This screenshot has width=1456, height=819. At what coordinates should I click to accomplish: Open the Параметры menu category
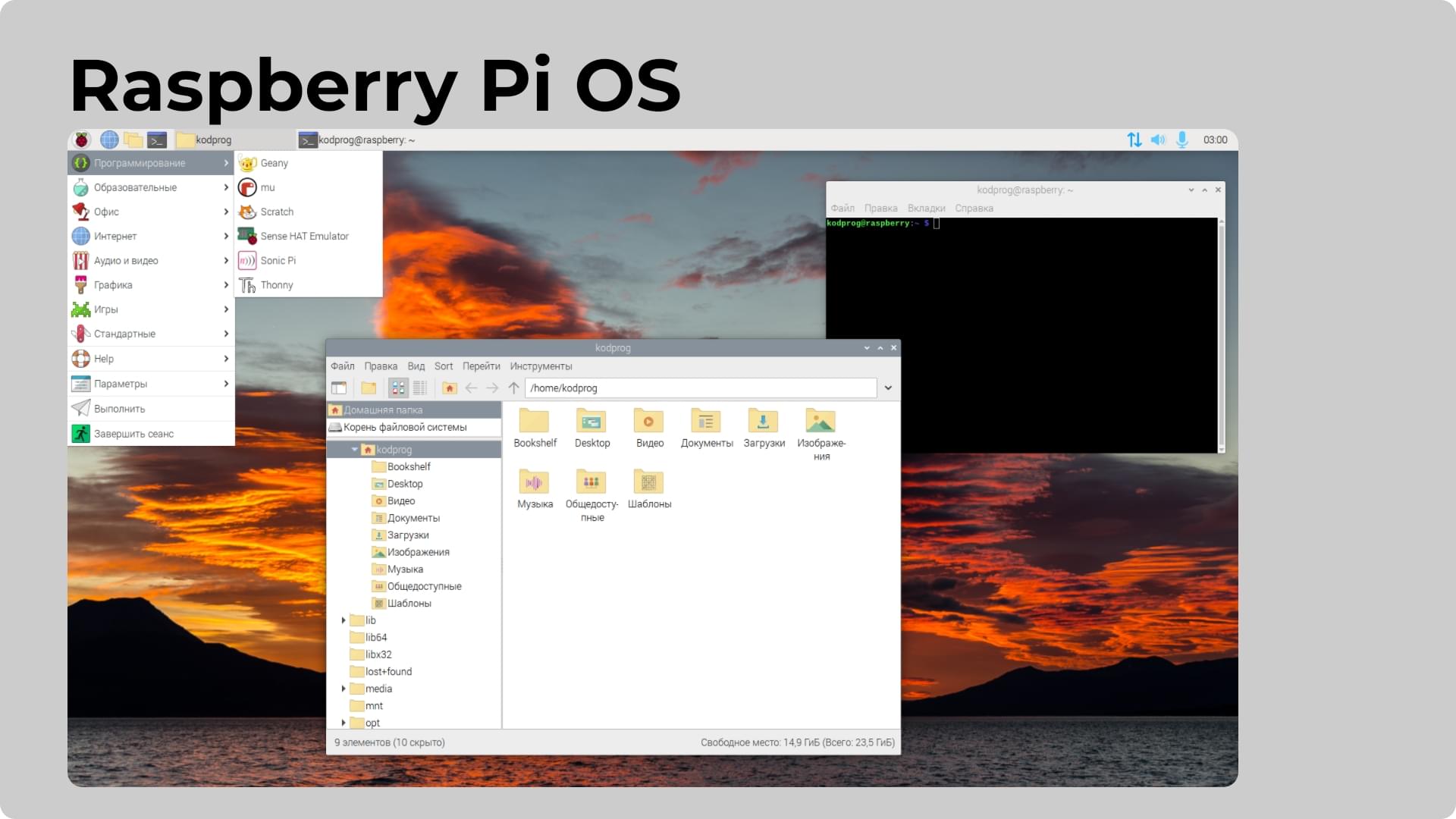[151, 384]
